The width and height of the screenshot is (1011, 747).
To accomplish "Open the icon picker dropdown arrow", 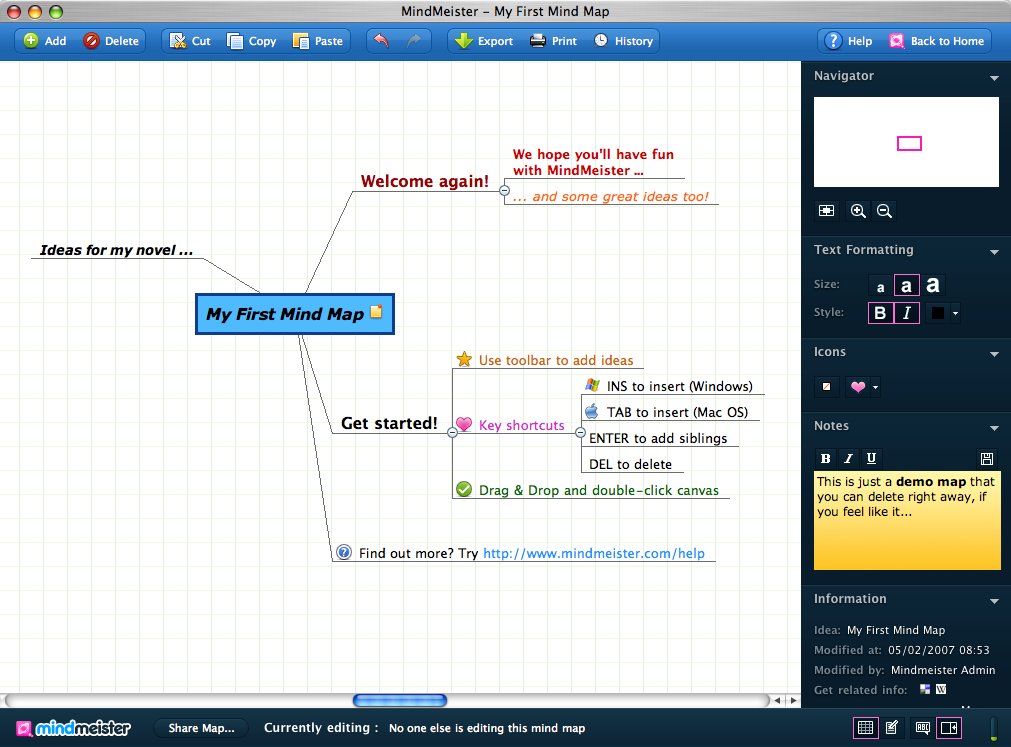I will [875, 387].
